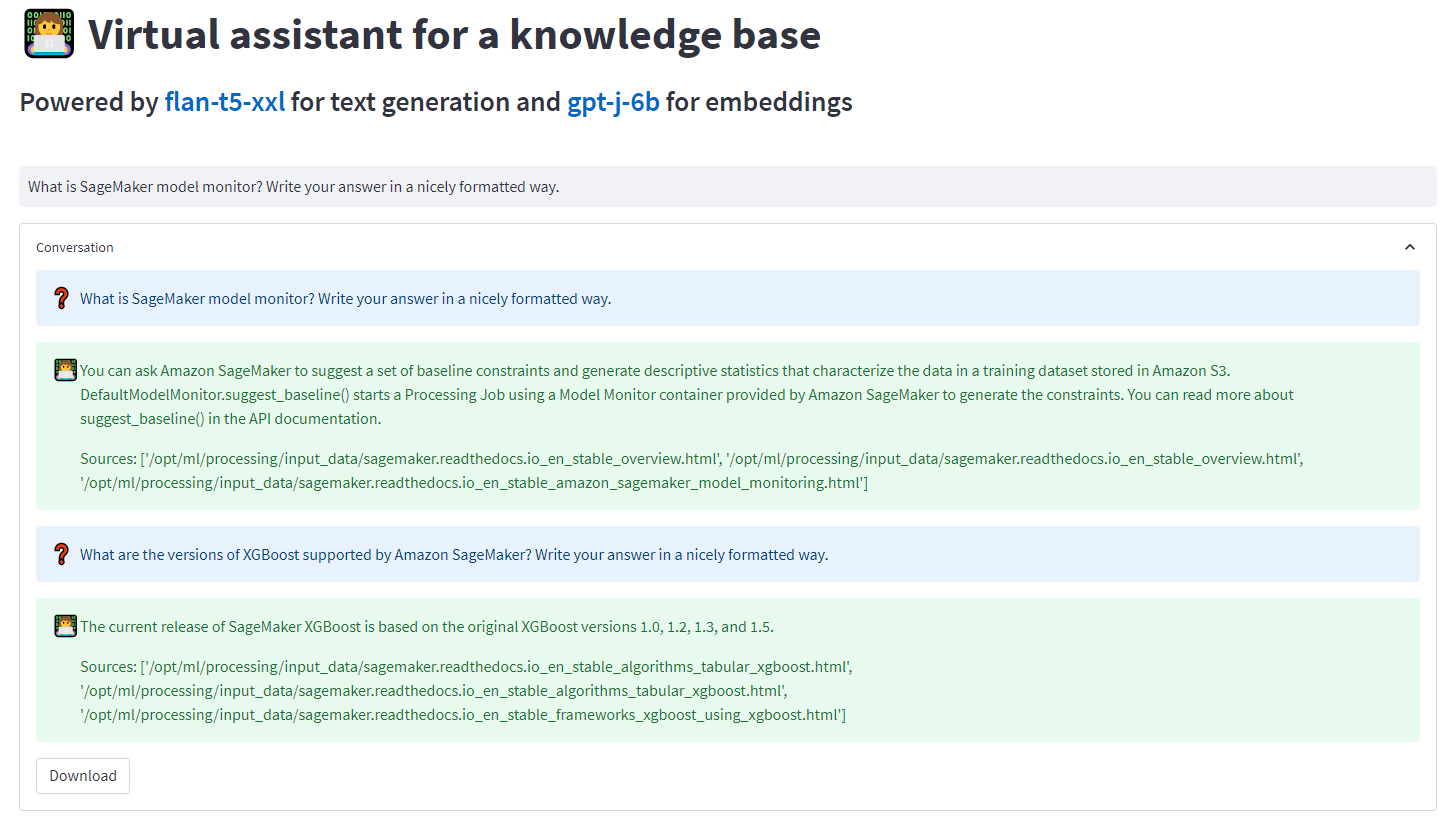
Task: Click the source path ending "amazon_sagemaker_model_monitoring.html"
Action: 474,484
